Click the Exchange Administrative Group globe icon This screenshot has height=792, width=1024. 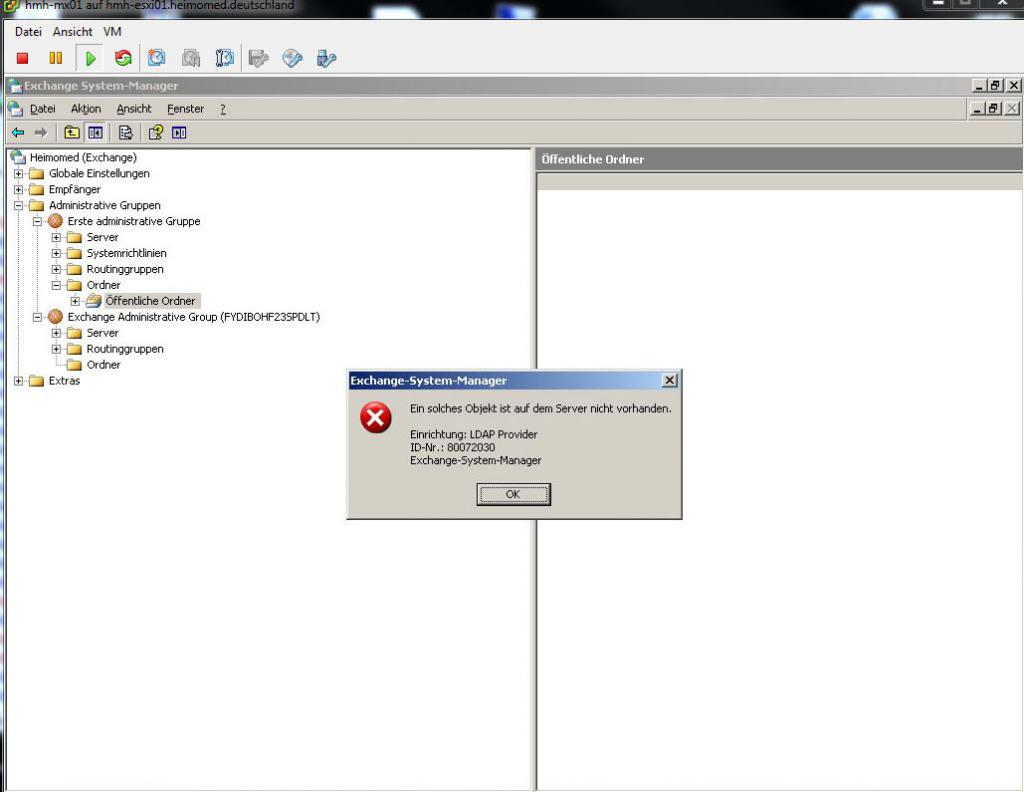[56, 317]
